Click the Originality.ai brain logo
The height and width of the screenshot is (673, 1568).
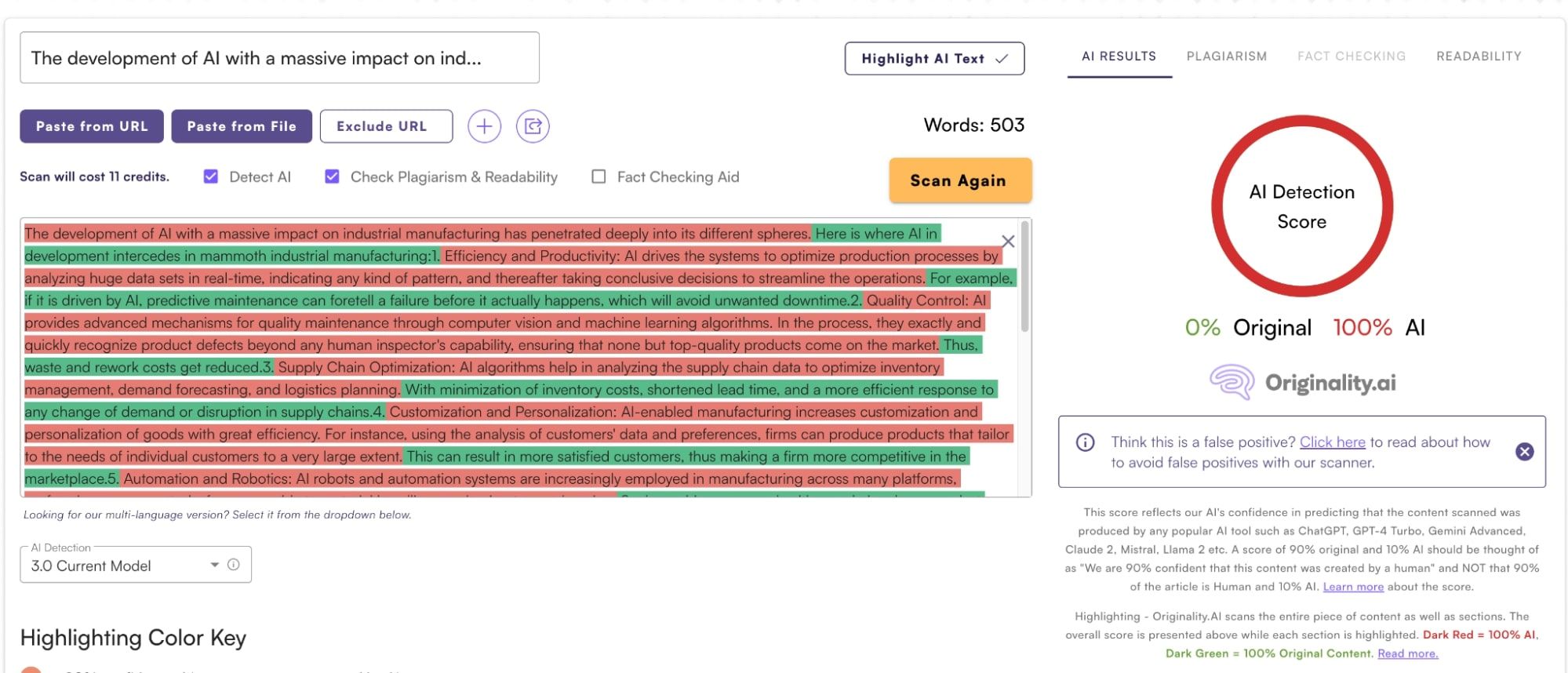coord(1231,383)
